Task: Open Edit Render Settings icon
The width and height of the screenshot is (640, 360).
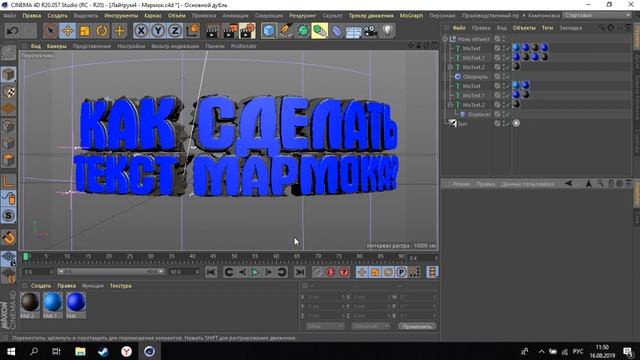Action: pyautogui.click(x=247, y=31)
